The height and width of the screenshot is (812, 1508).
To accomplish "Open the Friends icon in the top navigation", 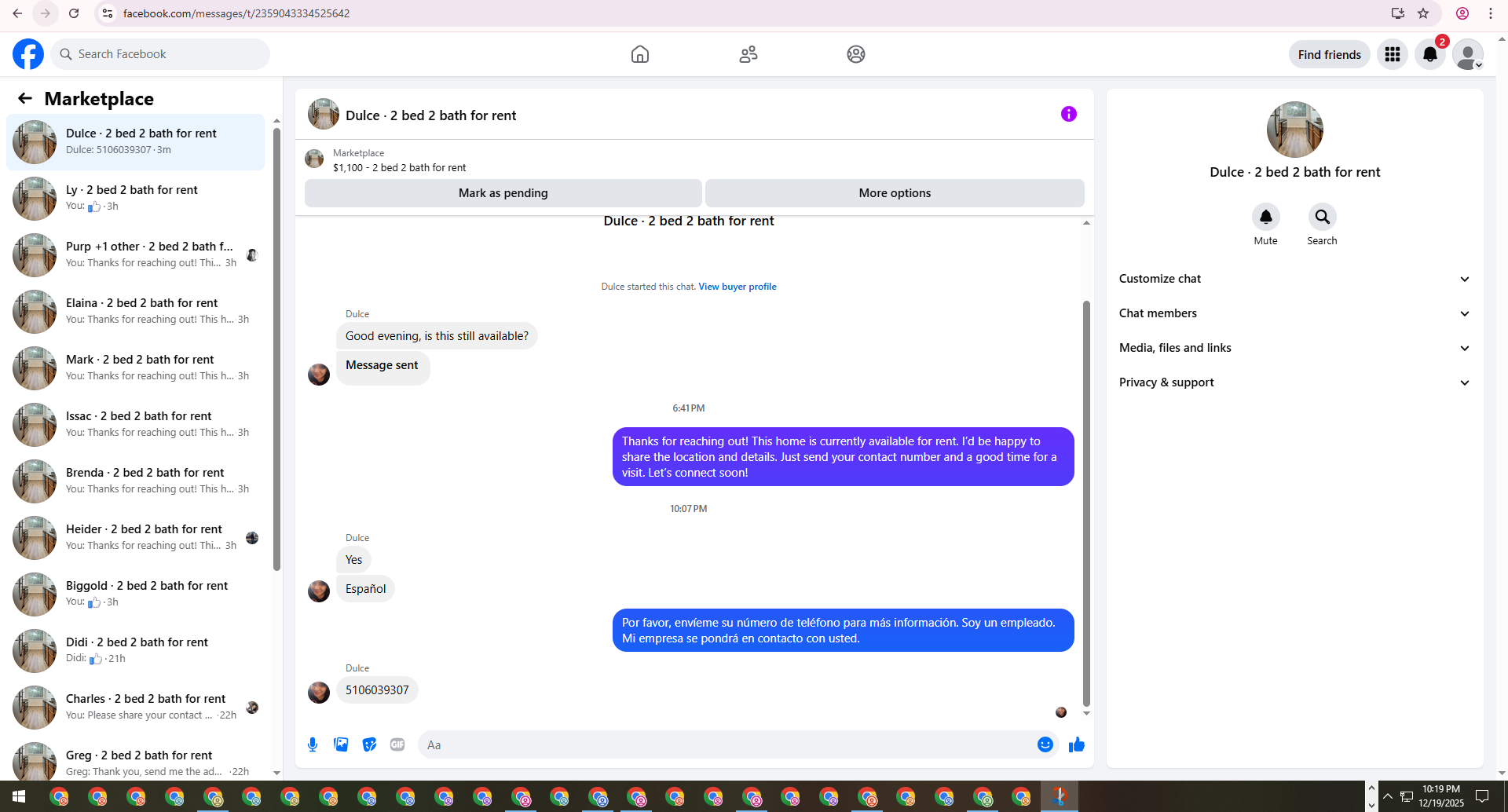I will [749, 54].
